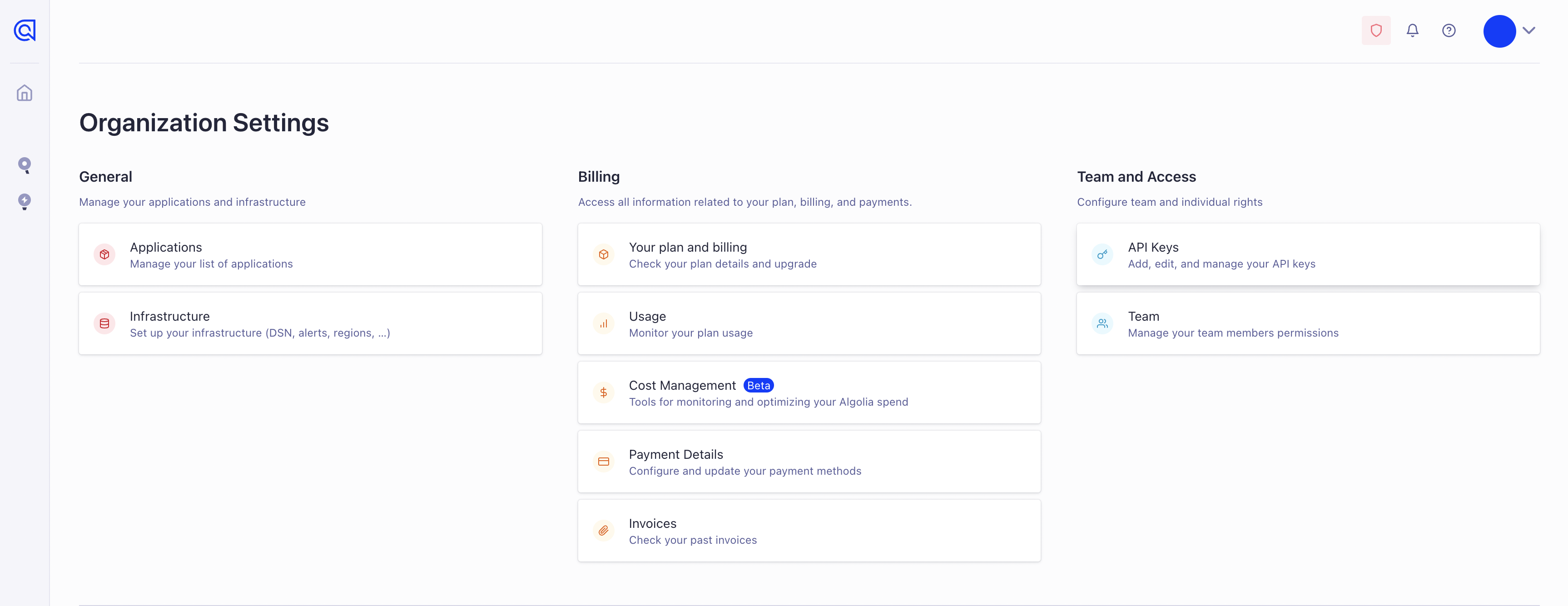Screen dimensions: 1568x606
Task: Click the Algolia logo in the sidebar
Action: click(25, 30)
